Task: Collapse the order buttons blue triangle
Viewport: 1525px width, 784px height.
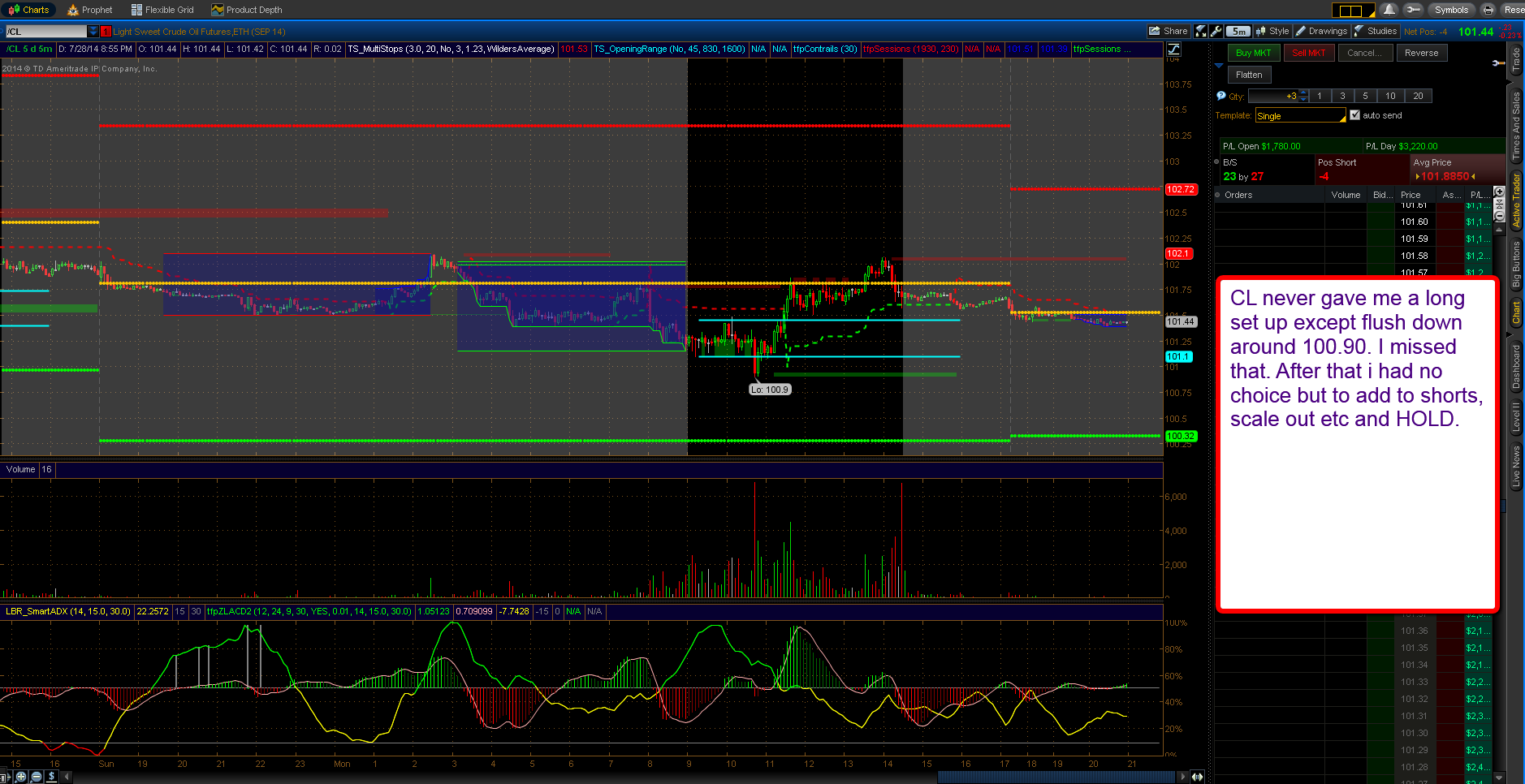Action: [x=1219, y=65]
